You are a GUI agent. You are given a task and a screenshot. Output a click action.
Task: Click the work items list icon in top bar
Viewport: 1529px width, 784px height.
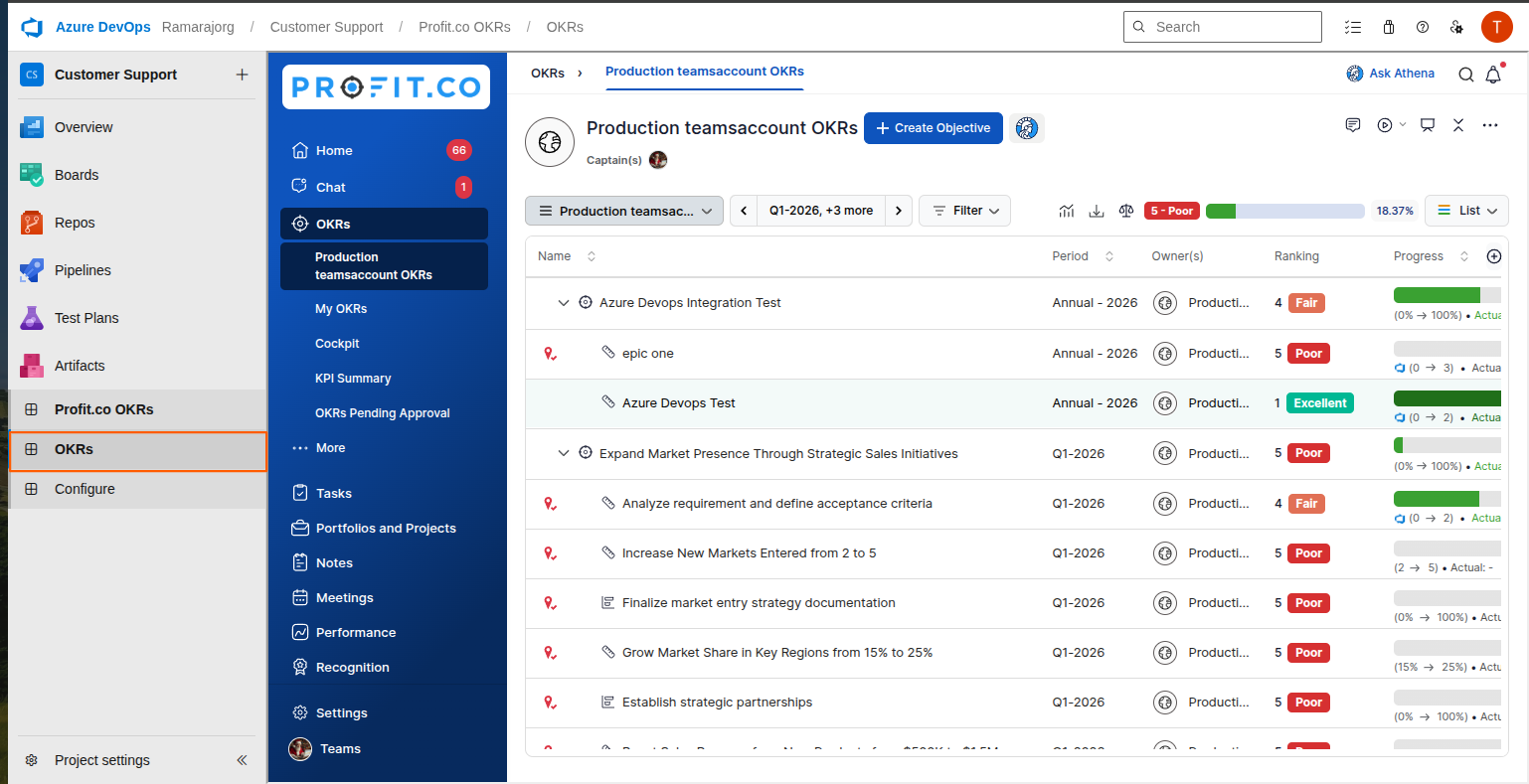click(1353, 27)
